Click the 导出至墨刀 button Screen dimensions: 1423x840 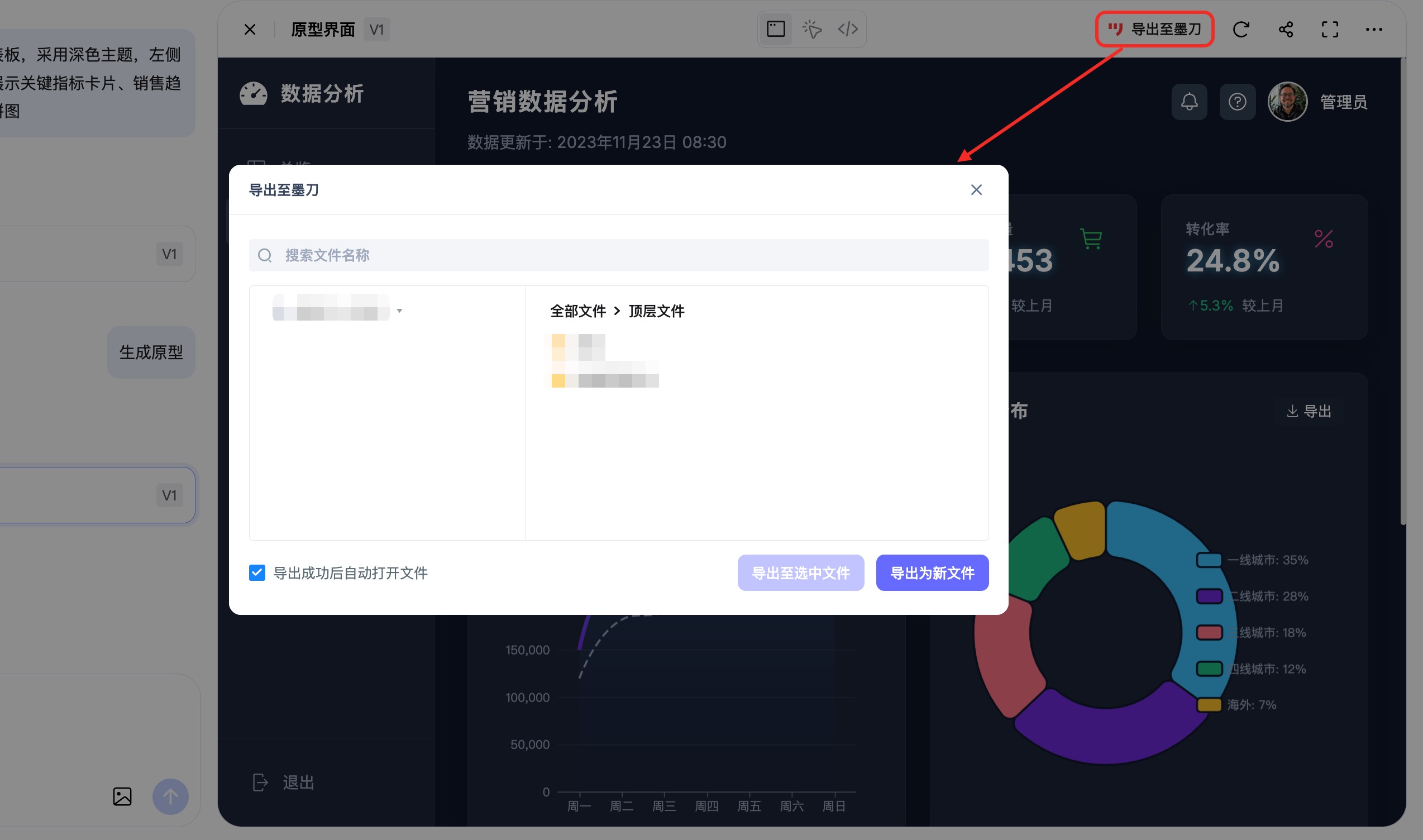[1155, 29]
